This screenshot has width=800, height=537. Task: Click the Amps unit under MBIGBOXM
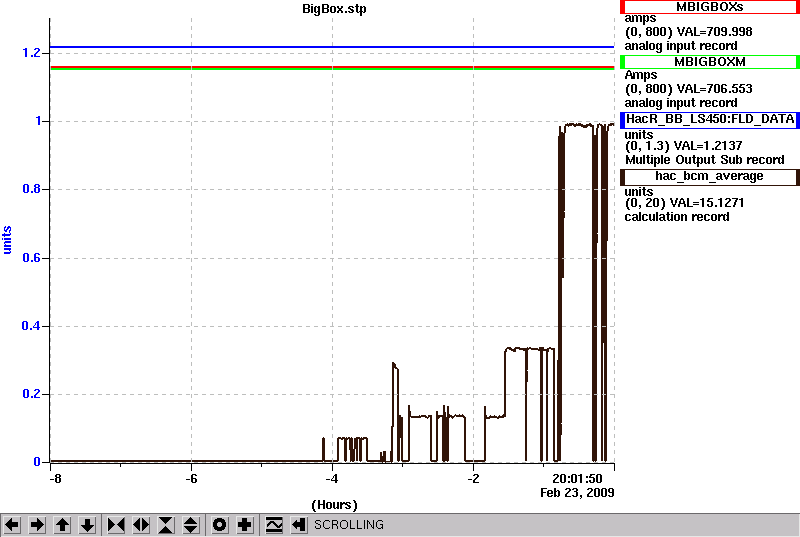coord(641,75)
